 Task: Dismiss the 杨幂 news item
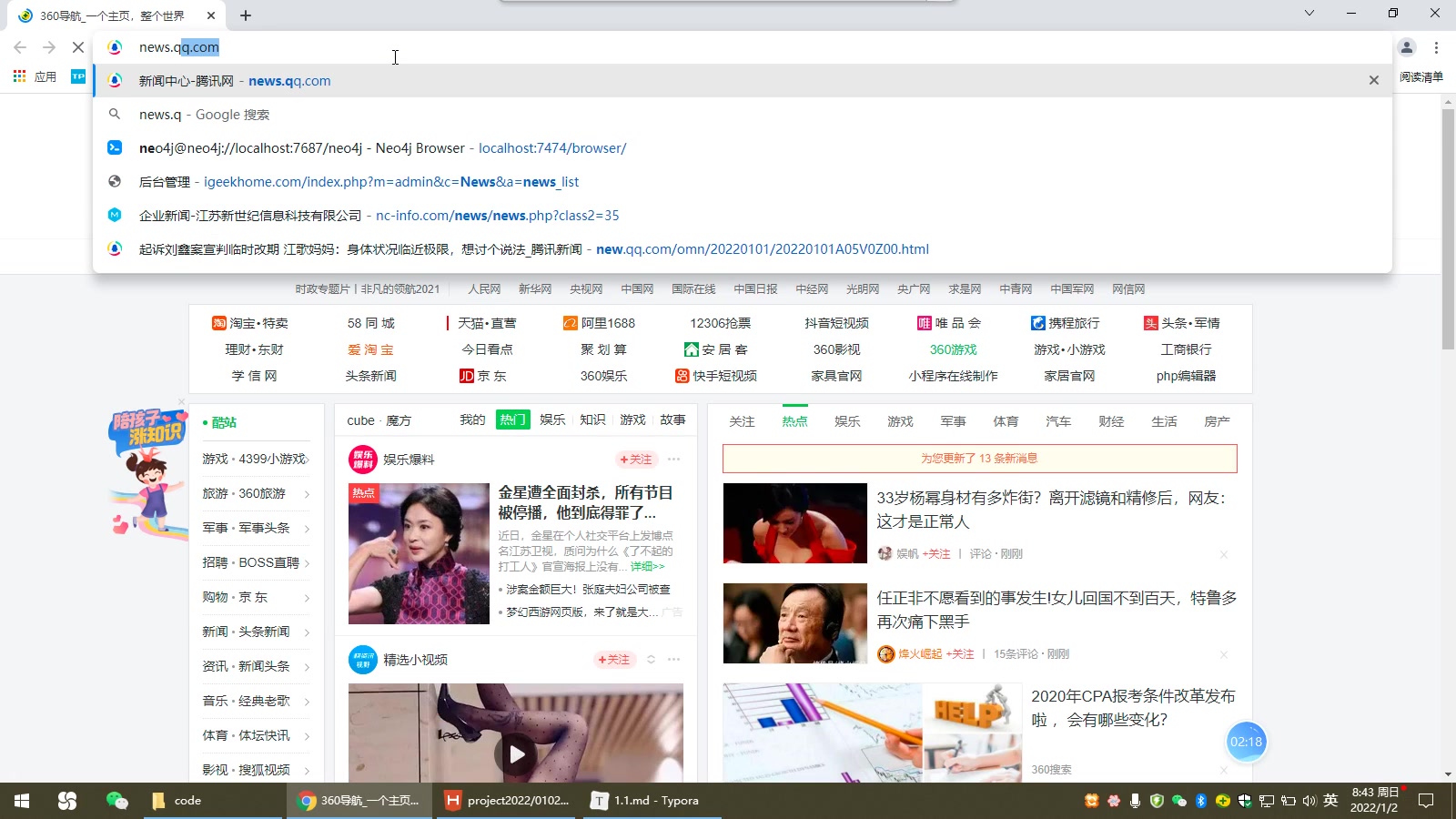pos(1224,554)
